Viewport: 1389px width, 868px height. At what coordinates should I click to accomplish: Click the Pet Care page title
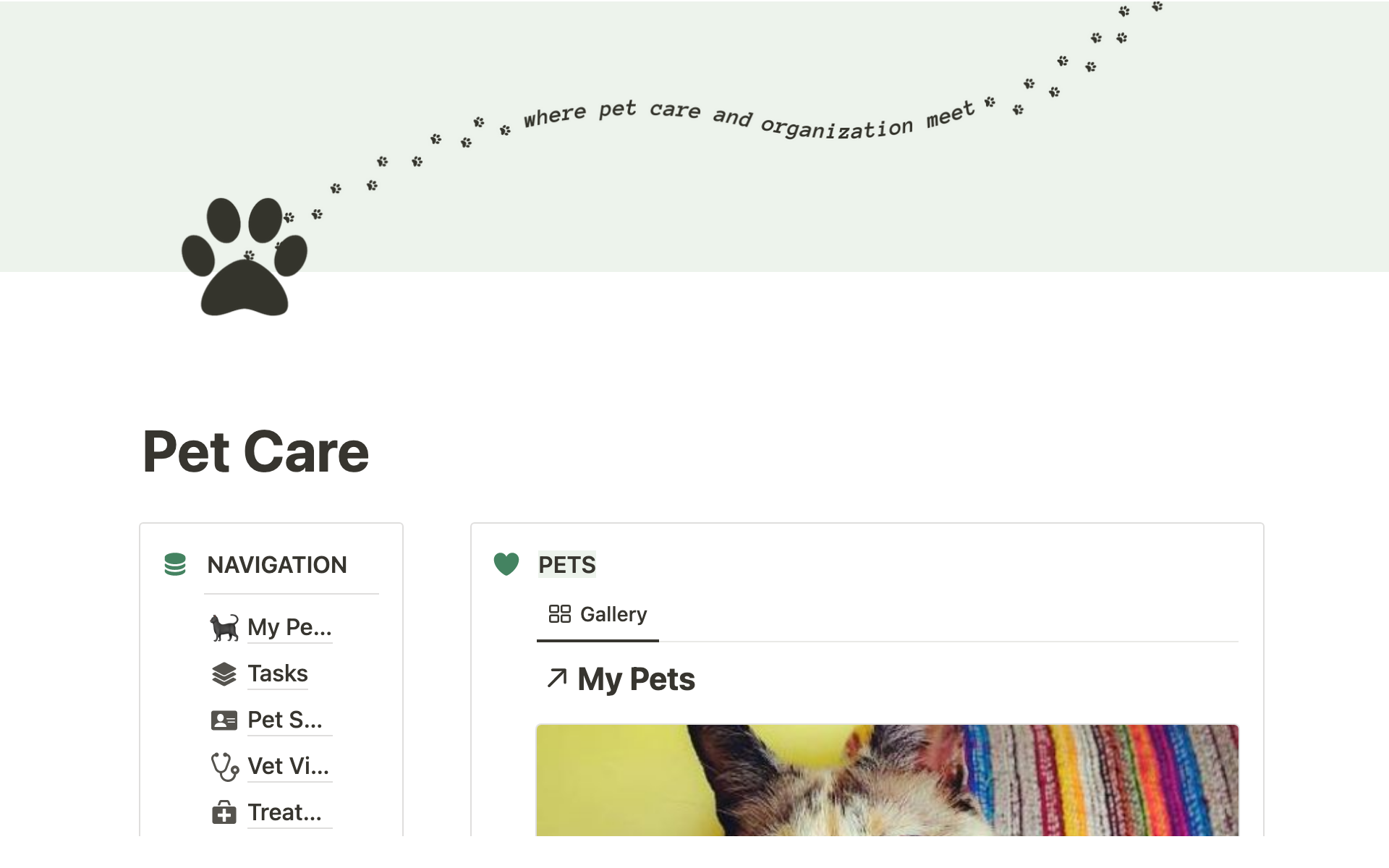coord(256,452)
